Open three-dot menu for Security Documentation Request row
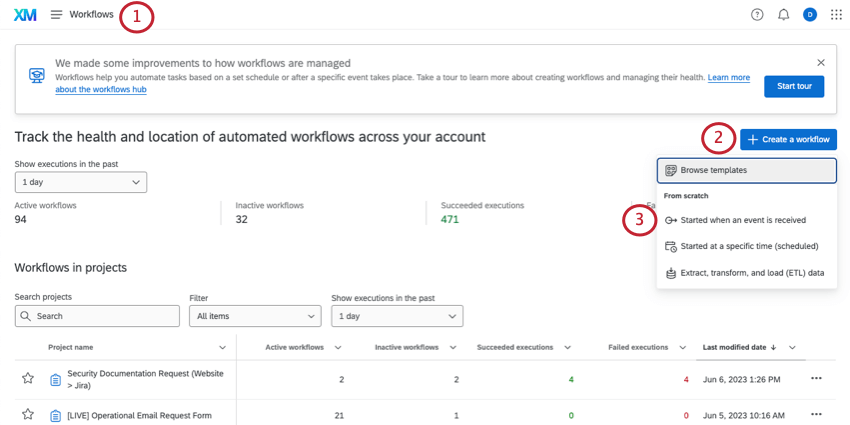This screenshot has height=425, width=850. click(x=816, y=379)
